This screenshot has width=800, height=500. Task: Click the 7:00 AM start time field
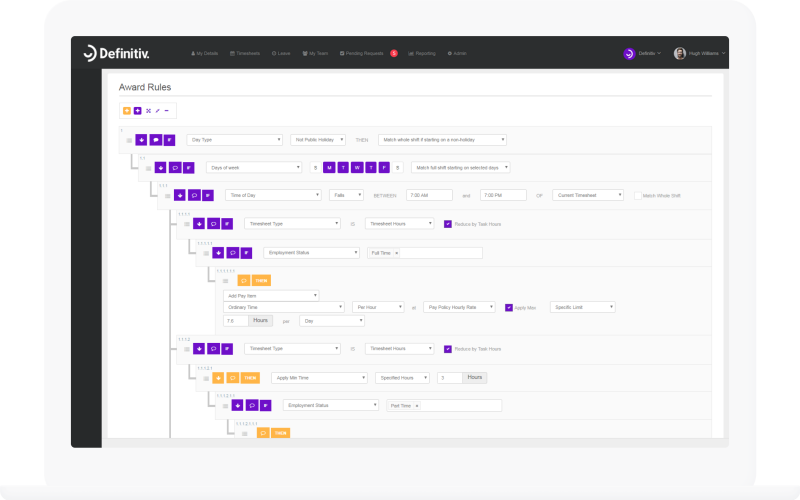click(429, 195)
